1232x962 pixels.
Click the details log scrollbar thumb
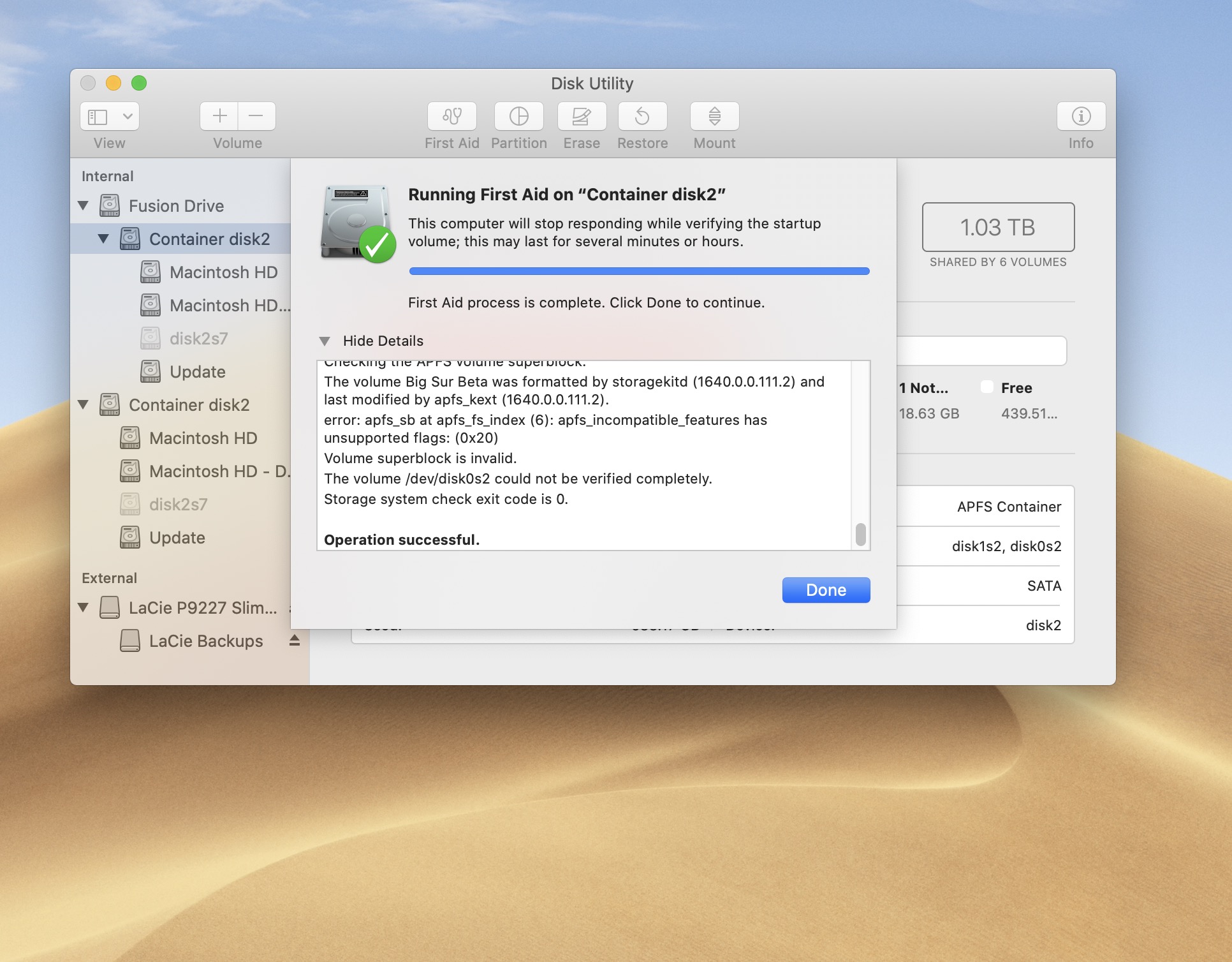[x=860, y=535]
